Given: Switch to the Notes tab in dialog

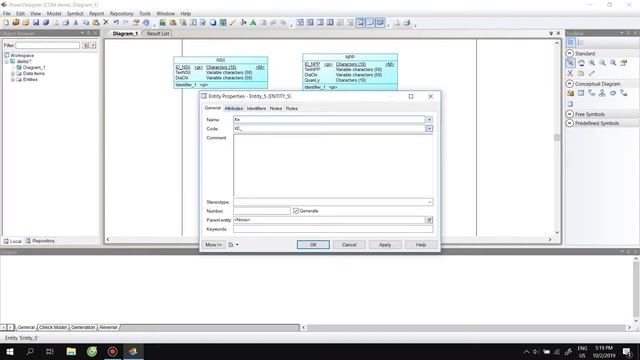Looking at the screenshot, I should (276, 109).
